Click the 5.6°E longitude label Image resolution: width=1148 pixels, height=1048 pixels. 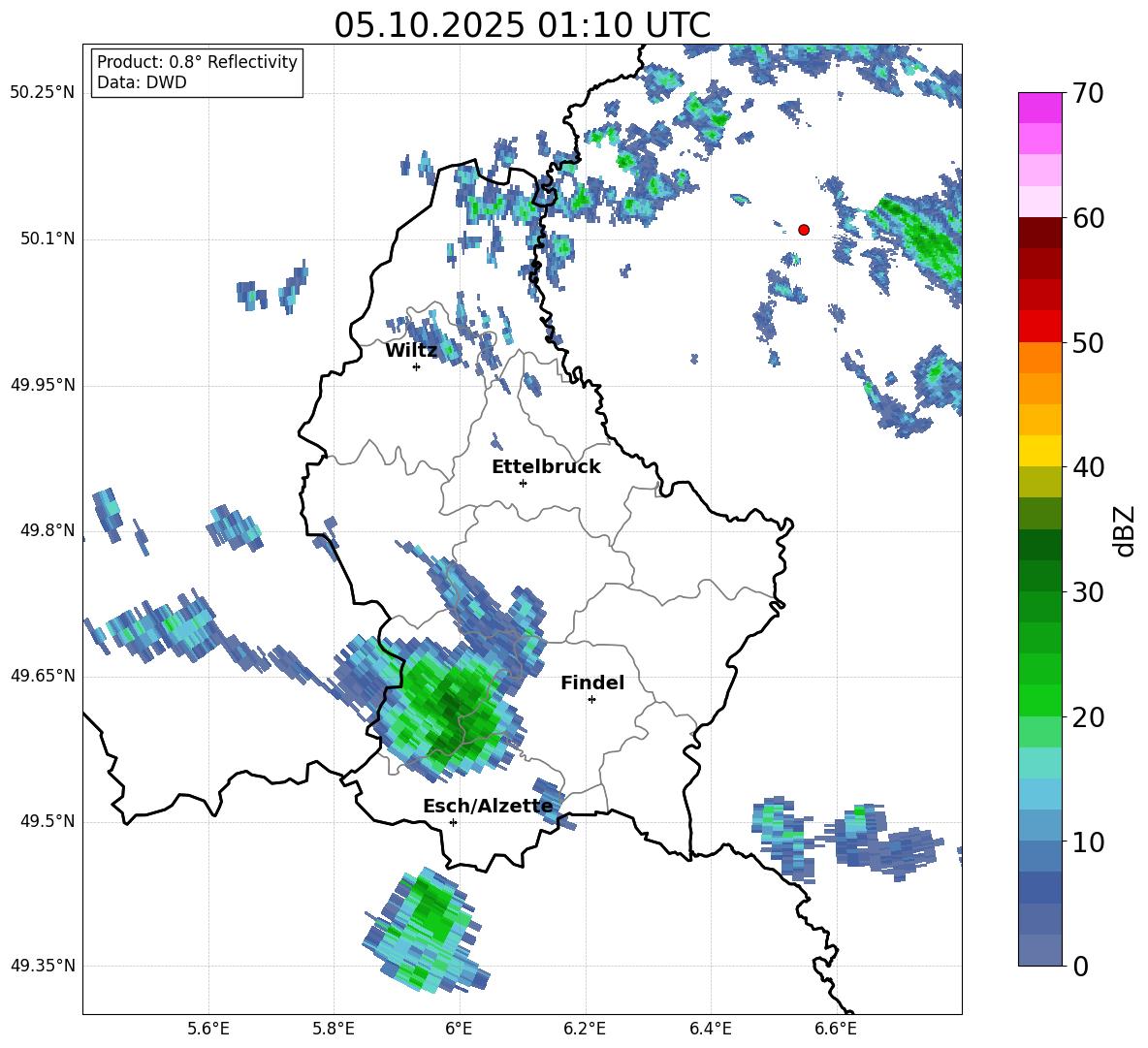(x=208, y=1029)
